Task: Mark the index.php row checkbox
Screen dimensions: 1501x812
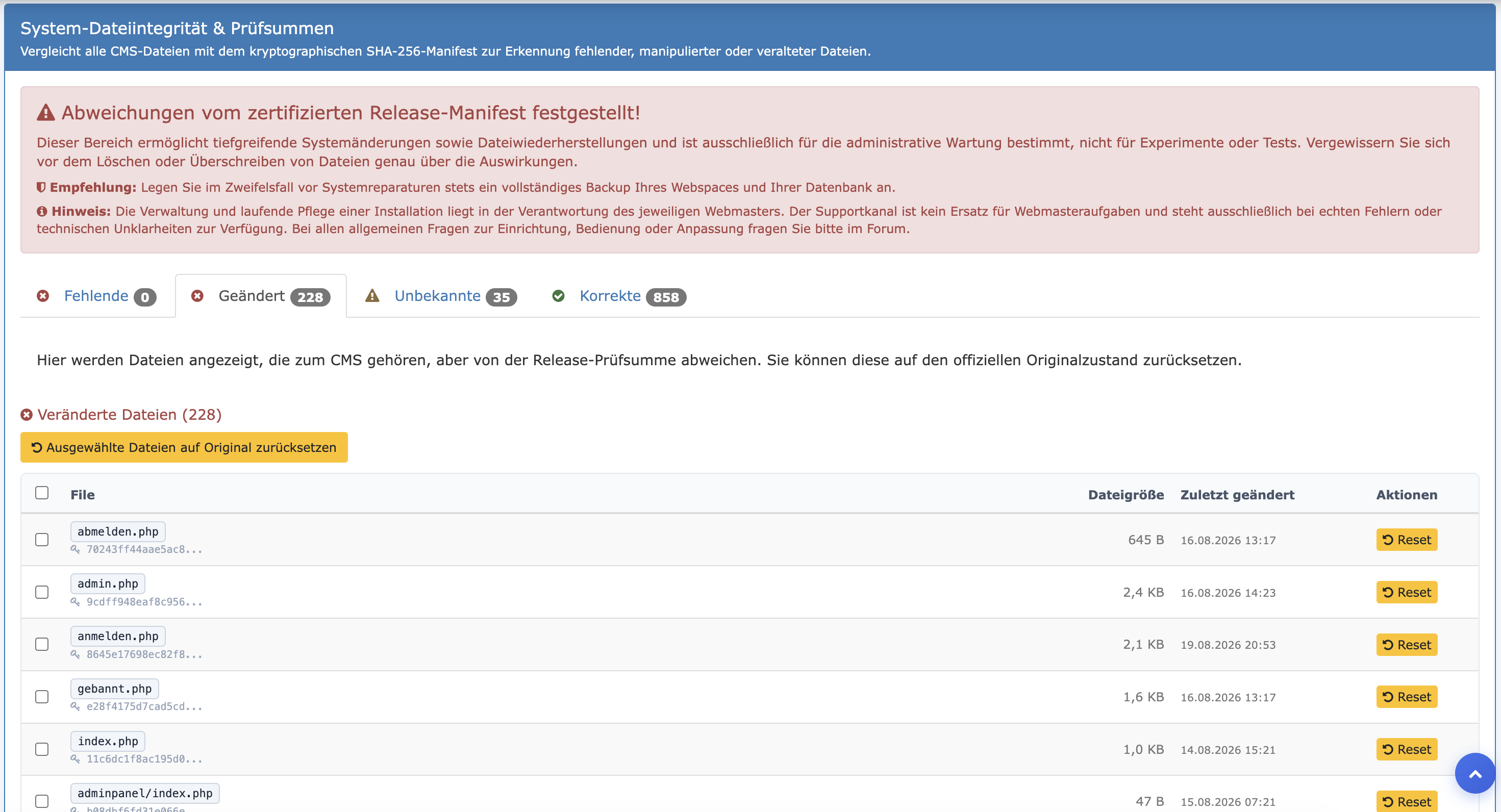Action: 42,749
